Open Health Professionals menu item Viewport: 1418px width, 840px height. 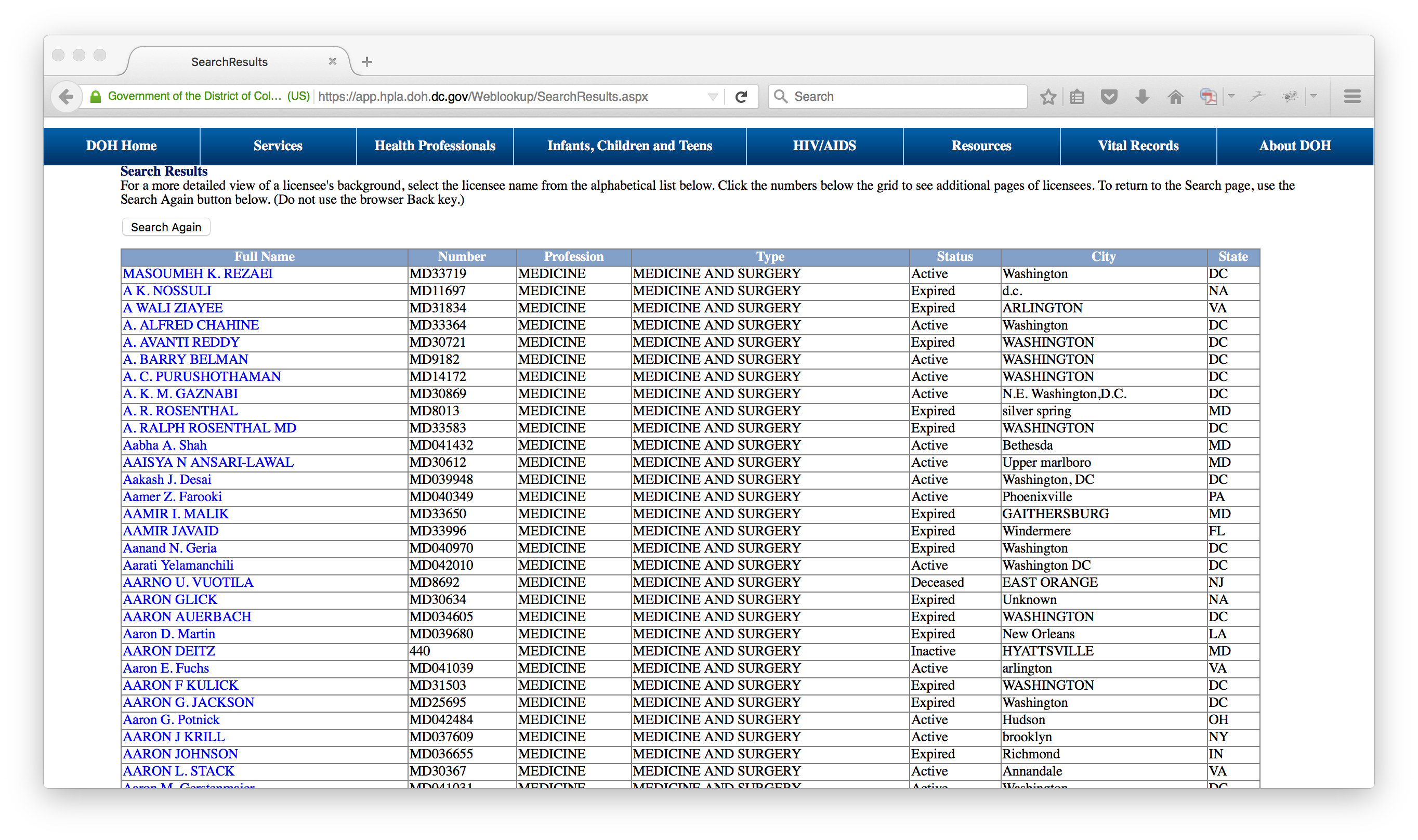[435, 146]
